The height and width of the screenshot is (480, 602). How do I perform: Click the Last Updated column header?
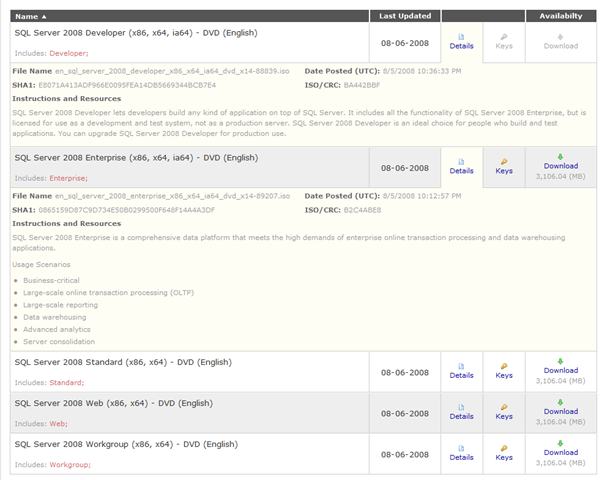click(x=405, y=16)
